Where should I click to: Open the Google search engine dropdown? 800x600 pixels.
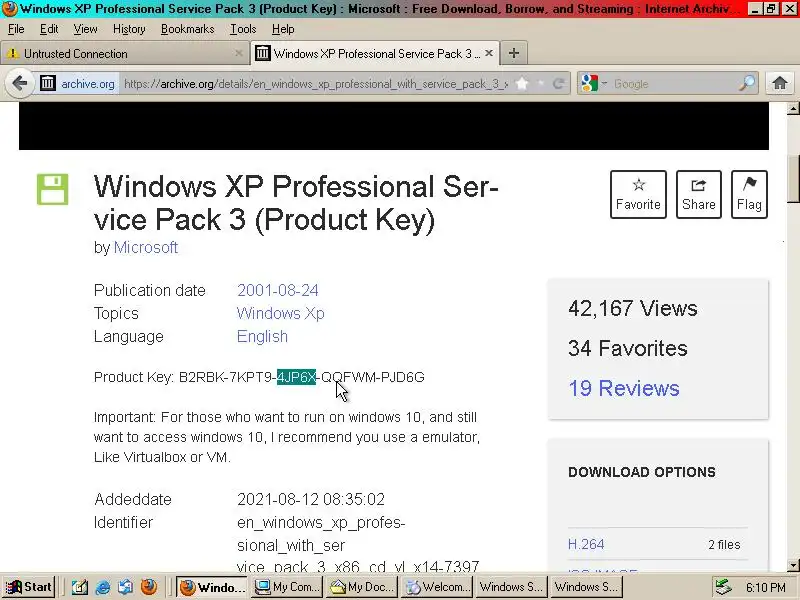pos(593,83)
